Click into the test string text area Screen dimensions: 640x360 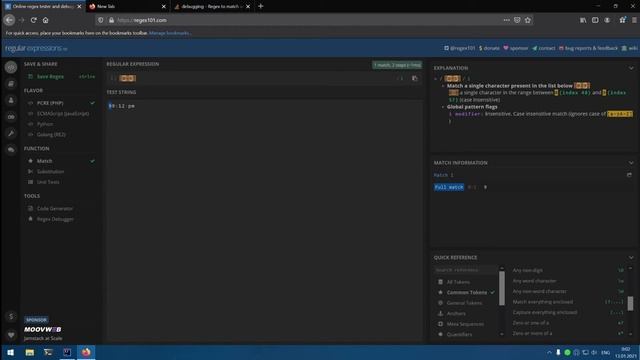[x=264, y=220]
